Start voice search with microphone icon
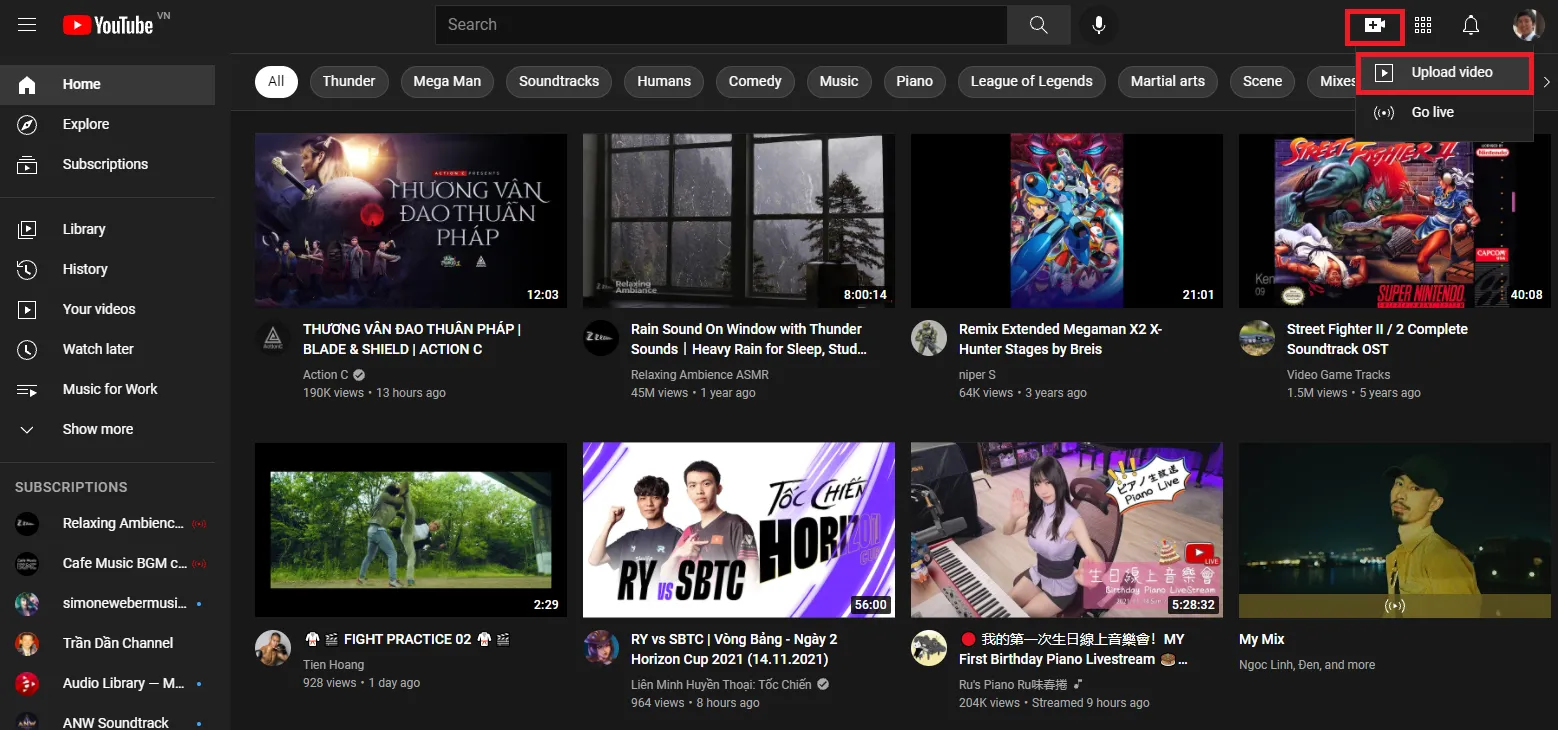 tap(1099, 25)
